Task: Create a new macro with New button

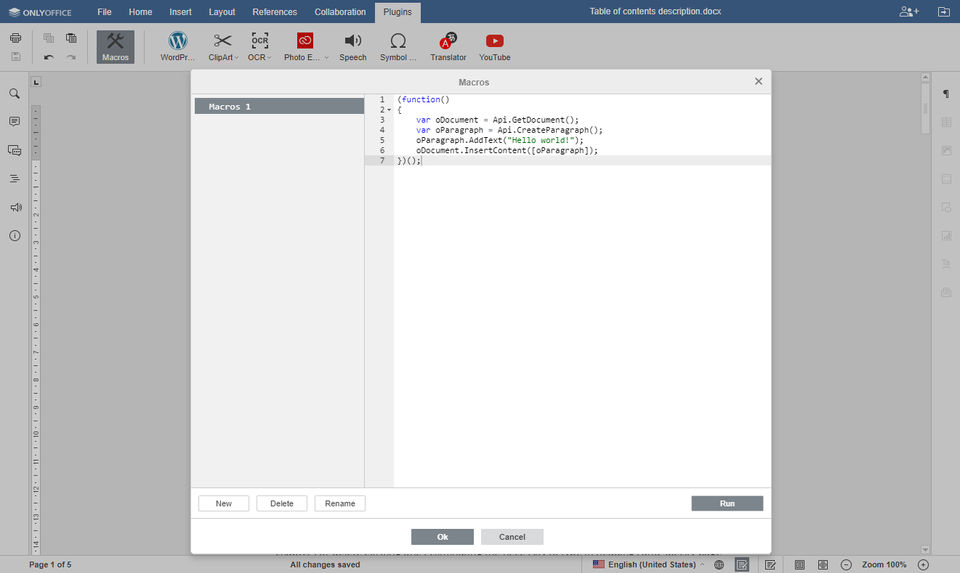Action: (x=223, y=503)
